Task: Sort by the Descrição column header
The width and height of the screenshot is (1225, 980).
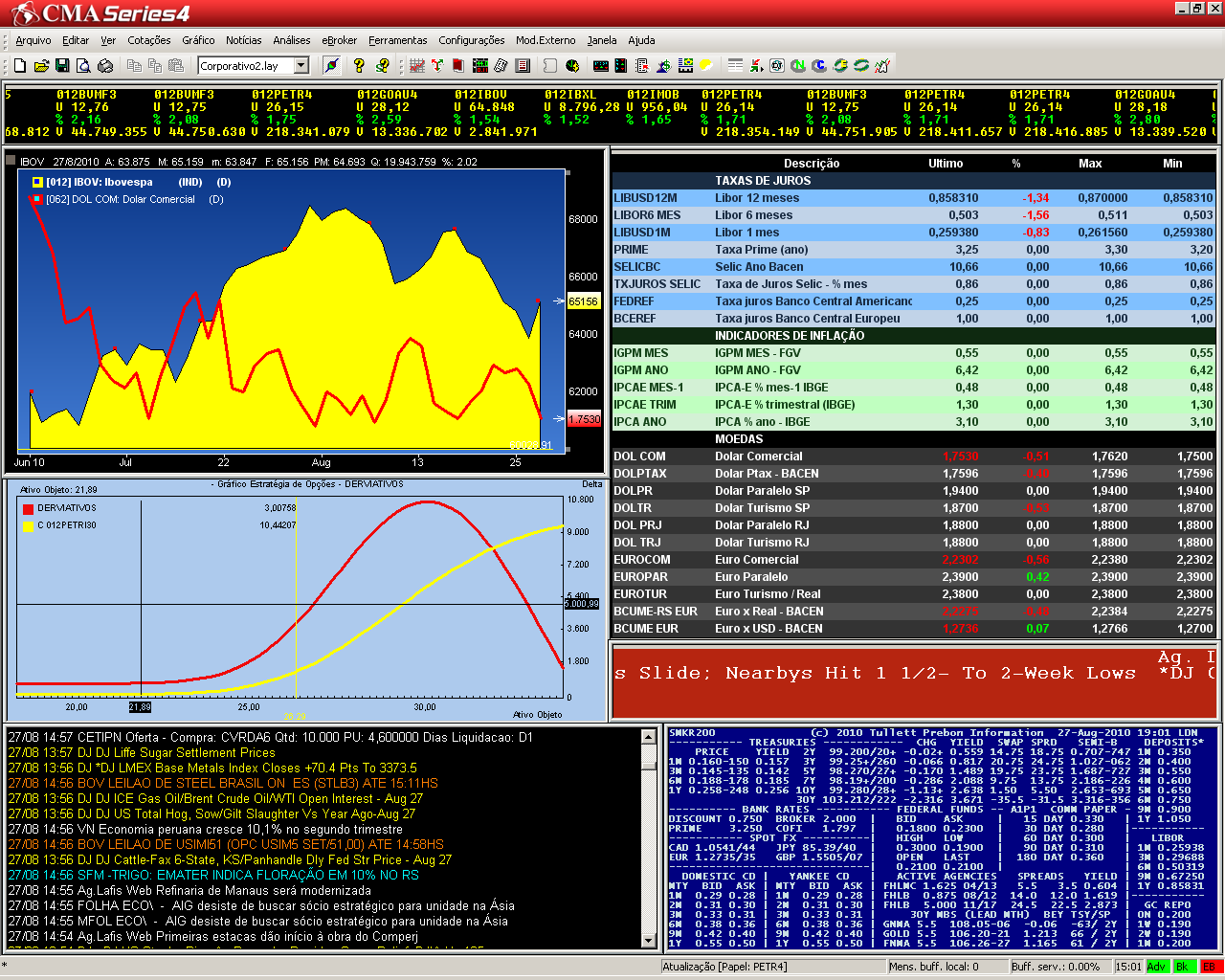Action: pyautogui.click(x=811, y=164)
